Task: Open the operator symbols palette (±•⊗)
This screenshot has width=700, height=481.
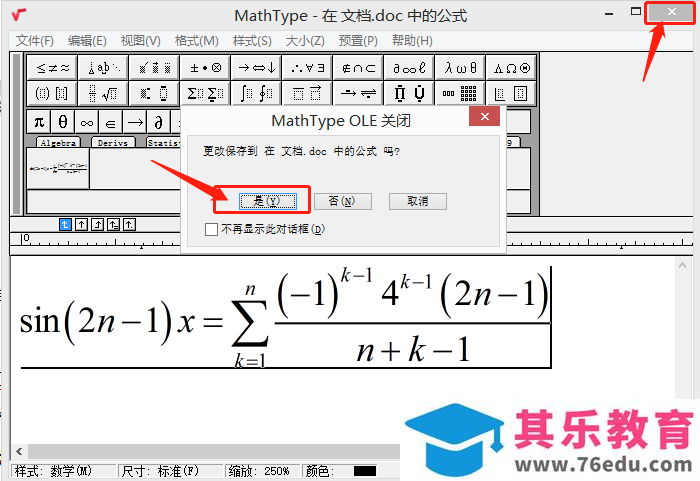Action: point(205,68)
